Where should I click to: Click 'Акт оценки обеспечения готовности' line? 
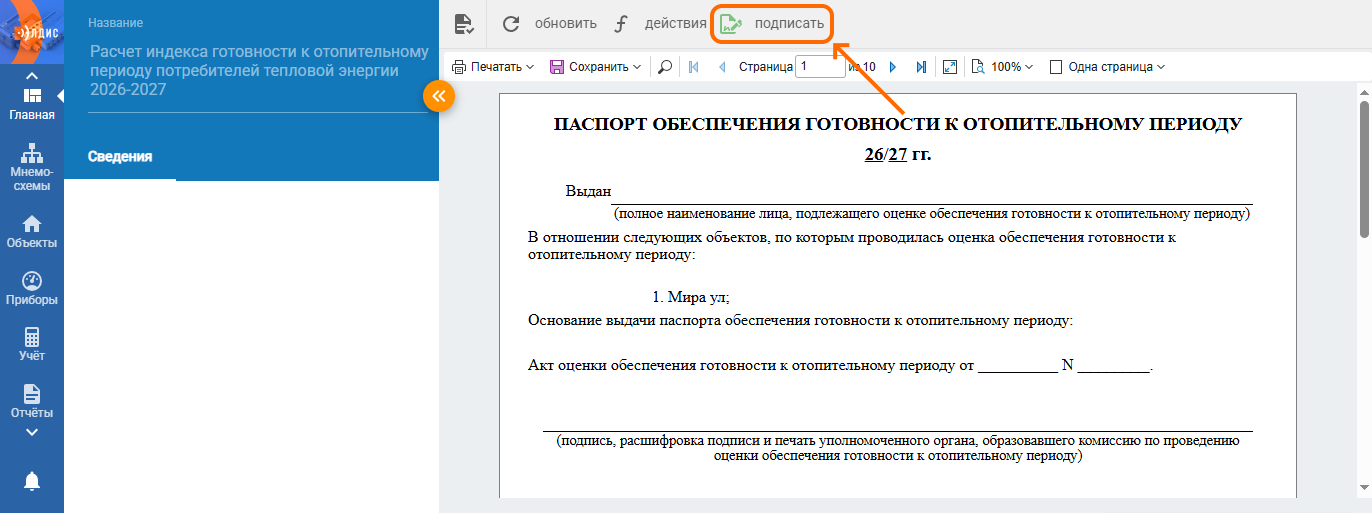pyautogui.click(x=840, y=365)
